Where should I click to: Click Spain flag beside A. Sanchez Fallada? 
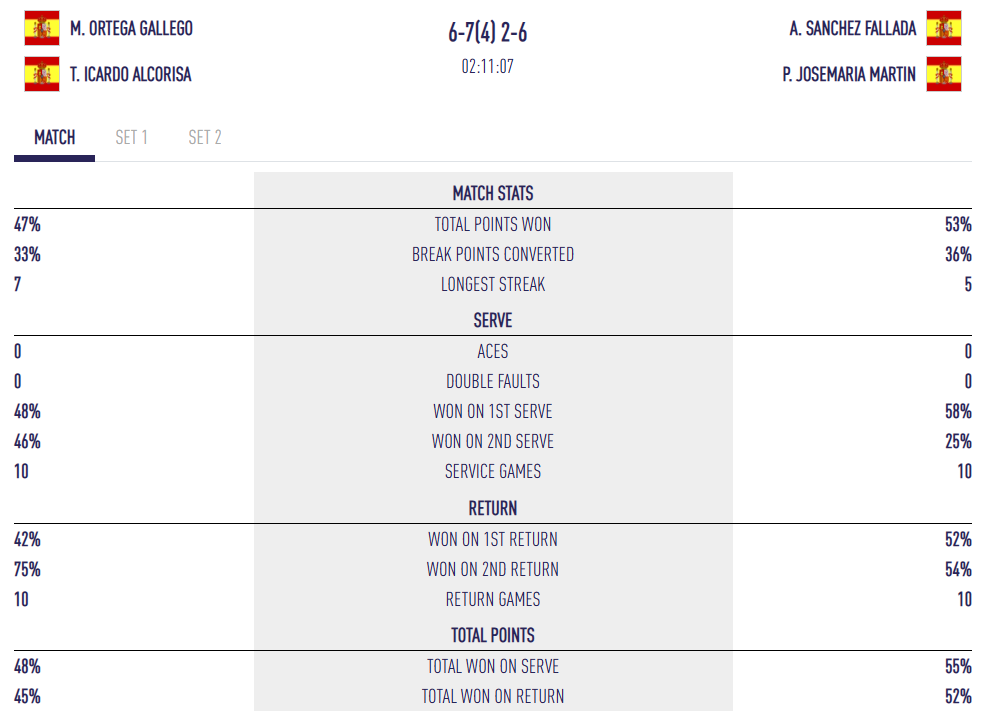[x=944, y=28]
